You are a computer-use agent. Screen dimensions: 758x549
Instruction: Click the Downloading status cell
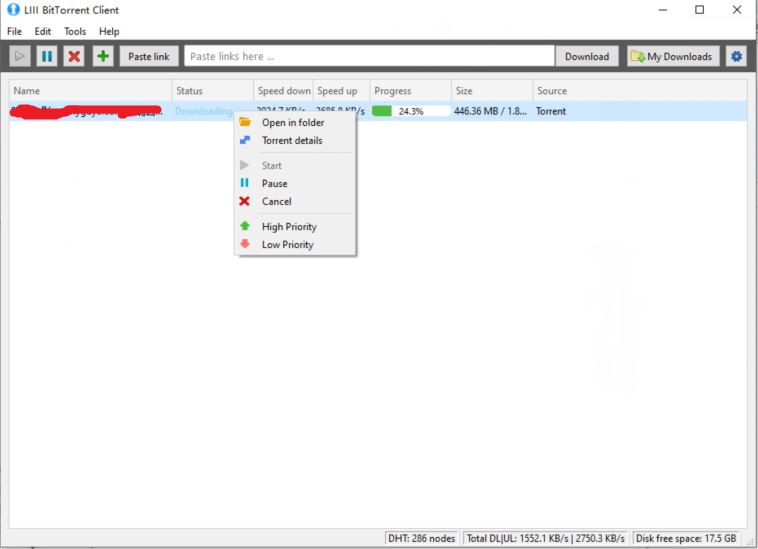[204, 111]
